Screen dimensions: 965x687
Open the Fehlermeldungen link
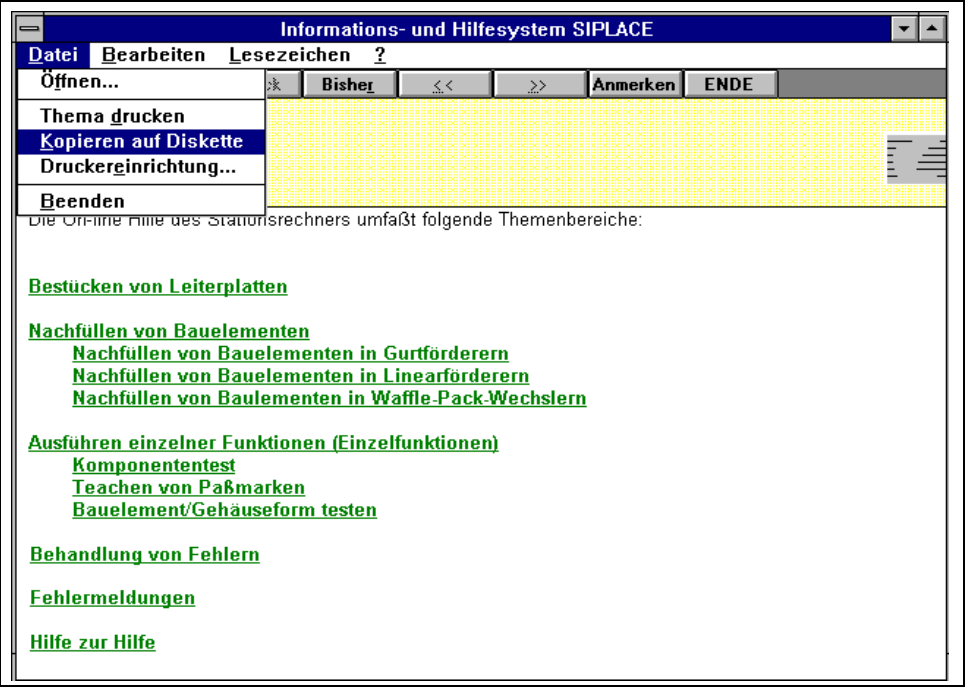click(x=112, y=598)
